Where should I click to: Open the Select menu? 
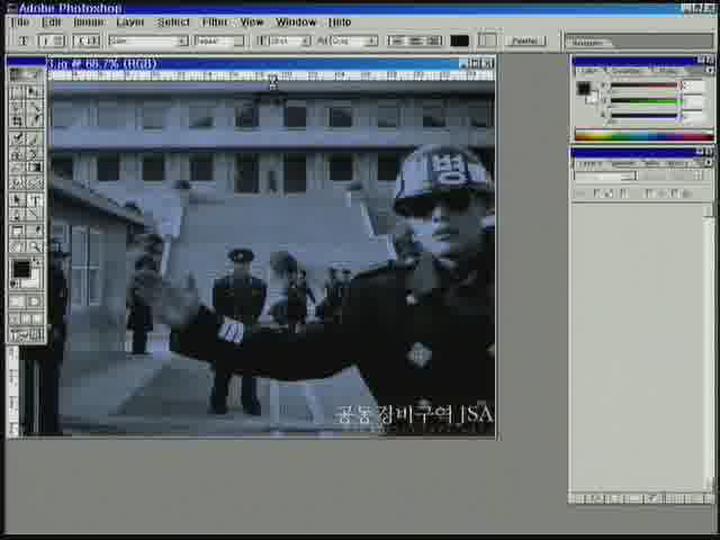(x=173, y=22)
